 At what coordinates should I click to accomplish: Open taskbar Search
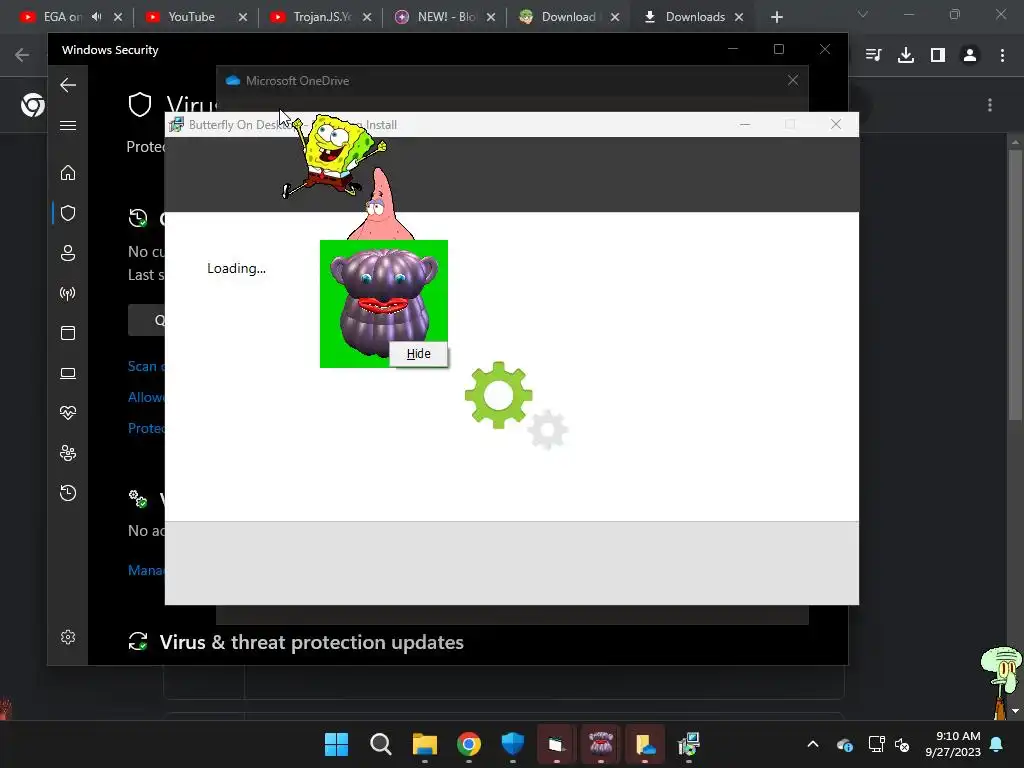click(x=380, y=744)
